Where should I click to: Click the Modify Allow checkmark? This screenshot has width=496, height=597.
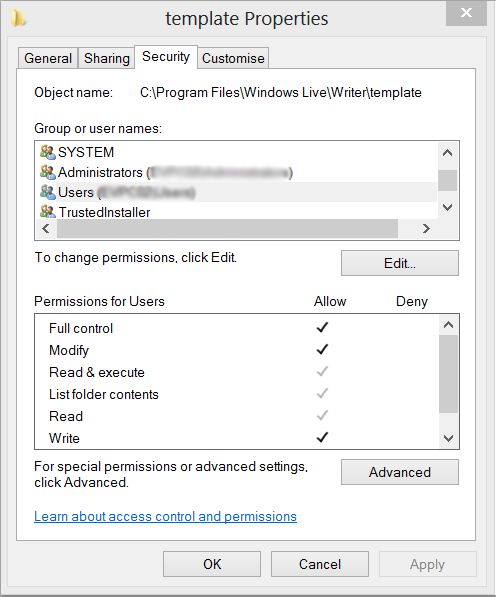point(322,349)
